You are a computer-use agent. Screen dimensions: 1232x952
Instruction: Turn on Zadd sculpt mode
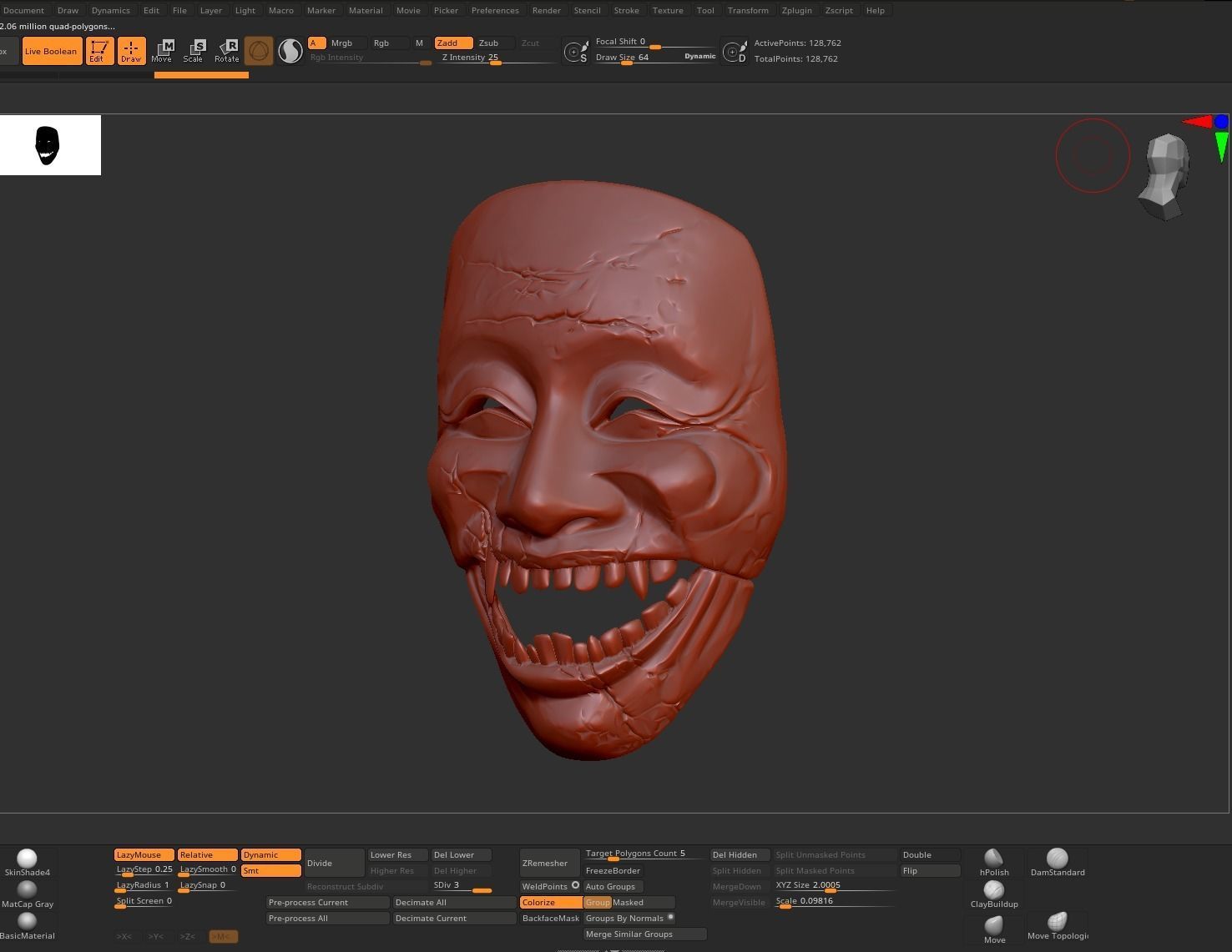[x=453, y=43]
